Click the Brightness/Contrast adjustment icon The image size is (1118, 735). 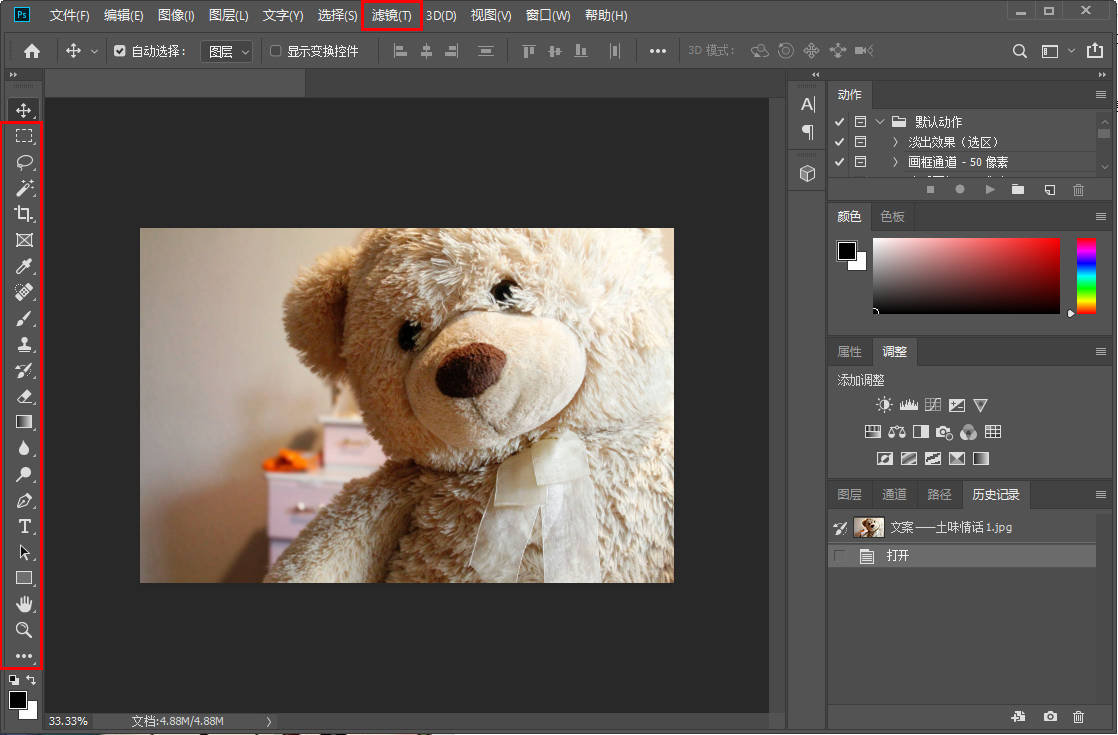884,405
